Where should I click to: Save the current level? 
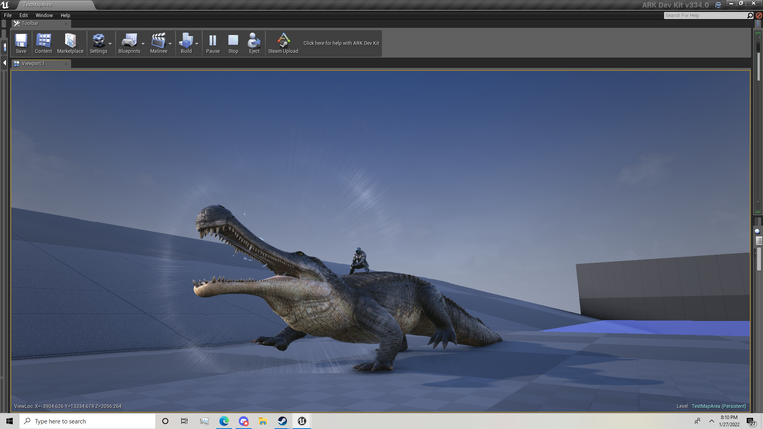click(x=21, y=43)
